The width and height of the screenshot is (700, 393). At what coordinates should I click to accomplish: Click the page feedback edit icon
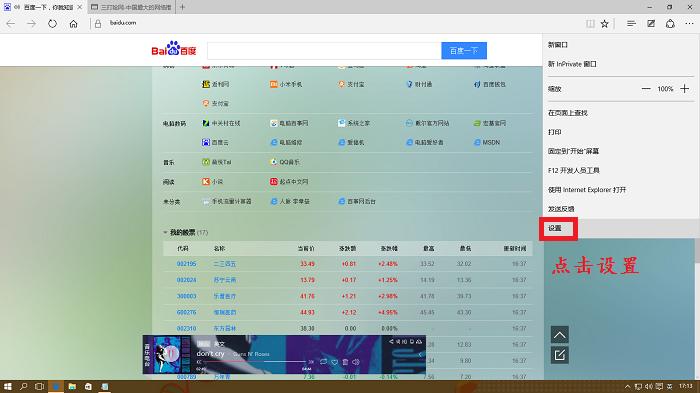[559, 355]
